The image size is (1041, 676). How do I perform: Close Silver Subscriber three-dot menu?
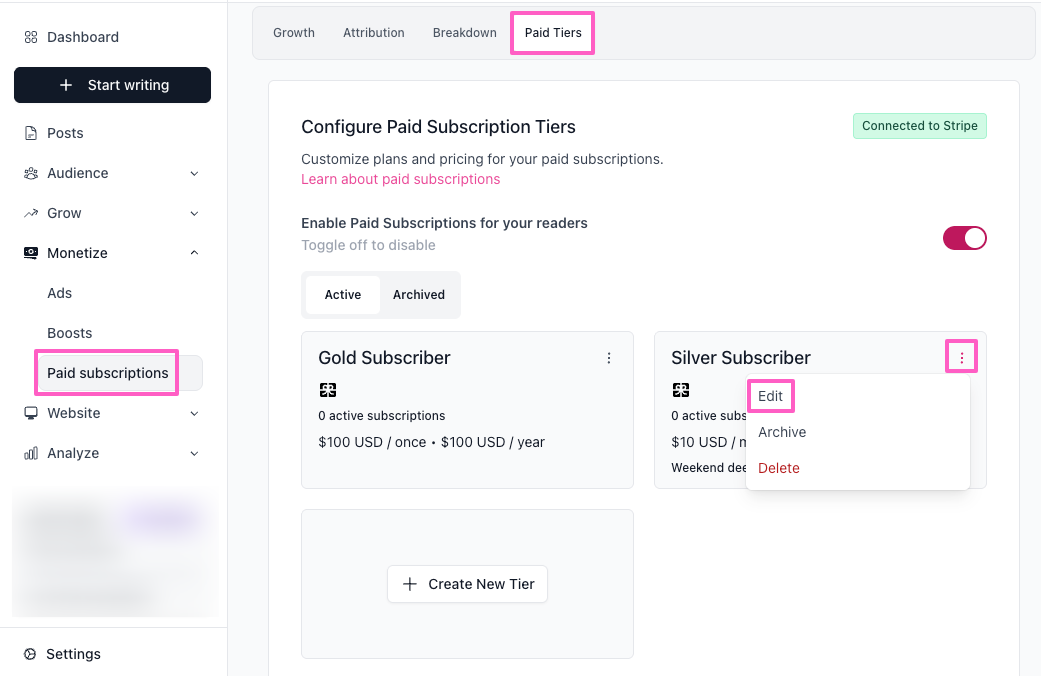click(962, 357)
